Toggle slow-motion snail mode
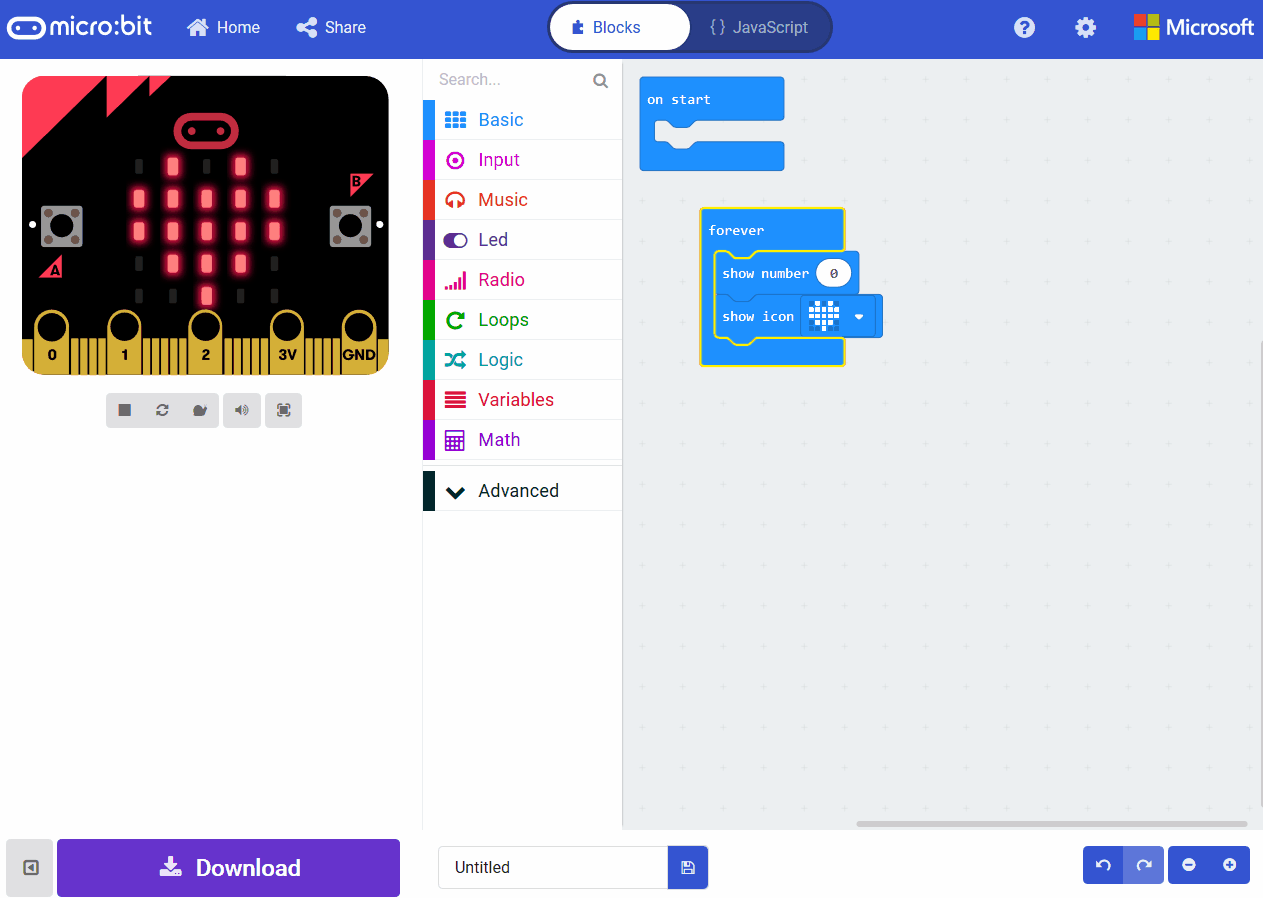This screenshot has height=898, width=1263. pos(200,410)
